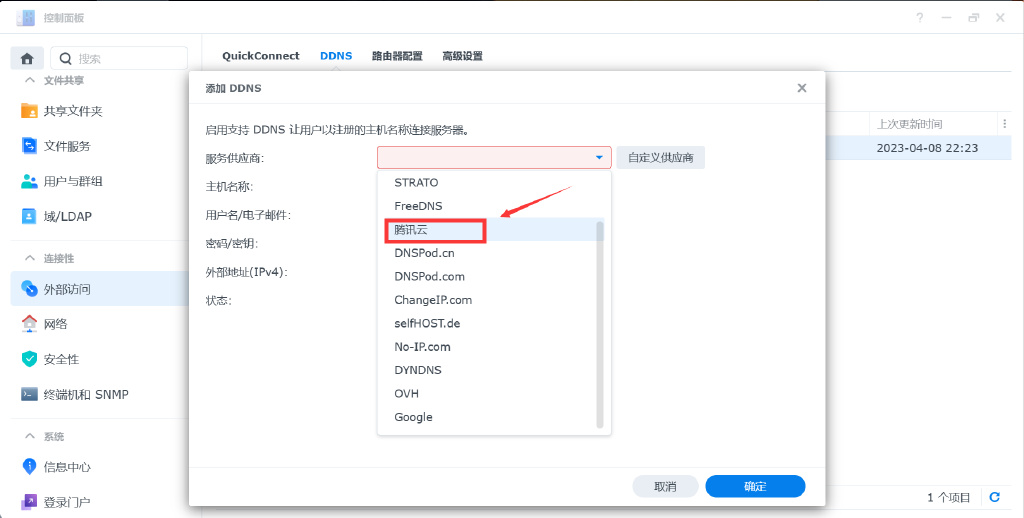This screenshot has height=518, width=1024.
Task: Click the File Services (文件服务) icon
Action: coord(29,146)
